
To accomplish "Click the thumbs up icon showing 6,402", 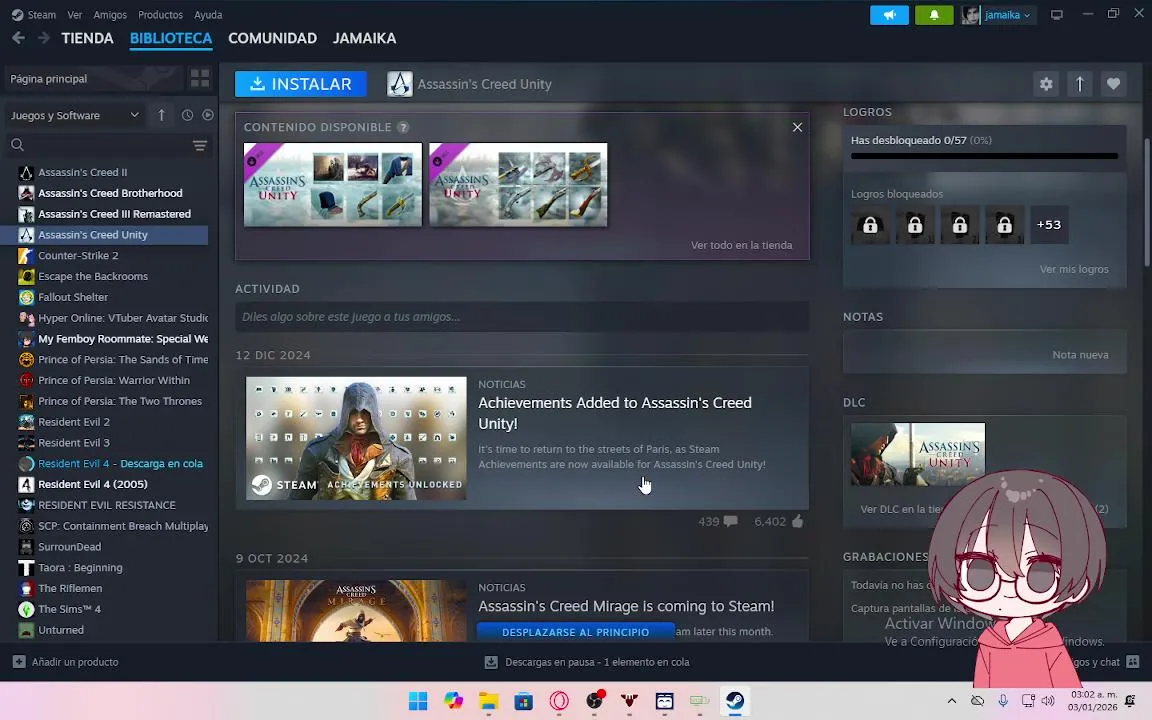I will click(798, 521).
